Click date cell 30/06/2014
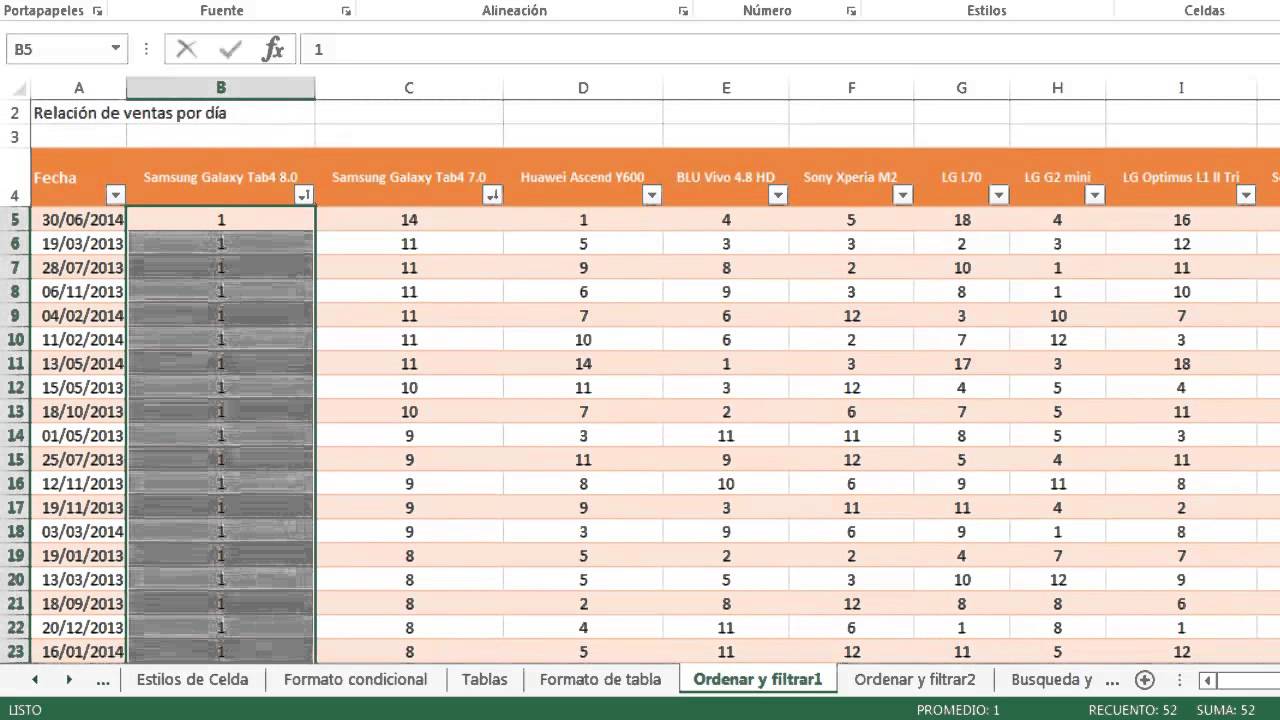Image resolution: width=1280 pixels, height=720 pixels. click(x=79, y=219)
